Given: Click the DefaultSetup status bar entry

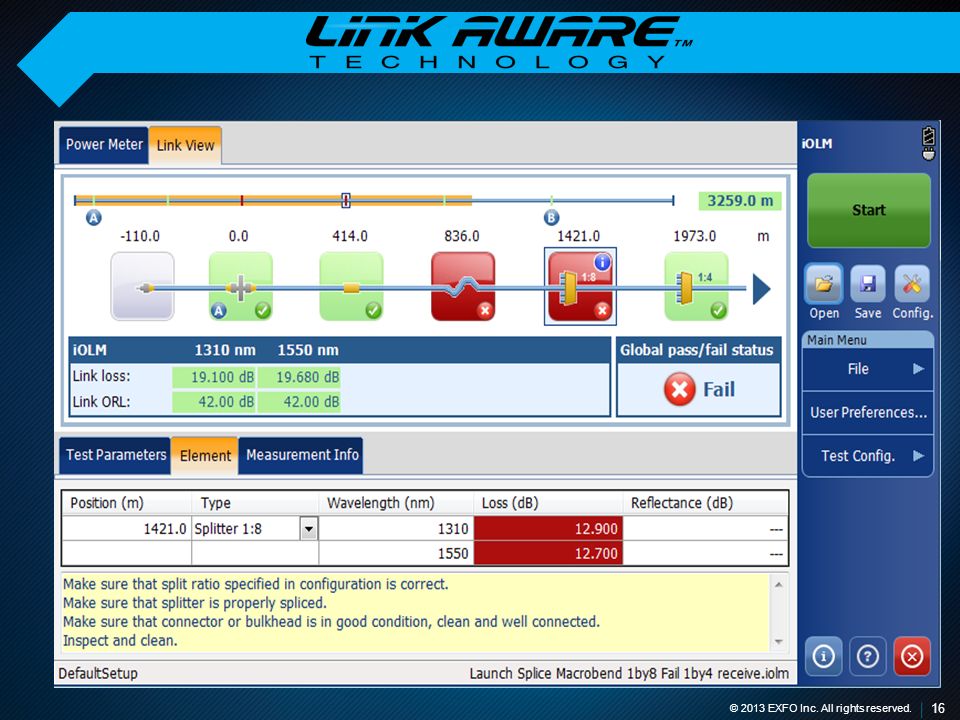Looking at the screenshot, I should point(98,673).
